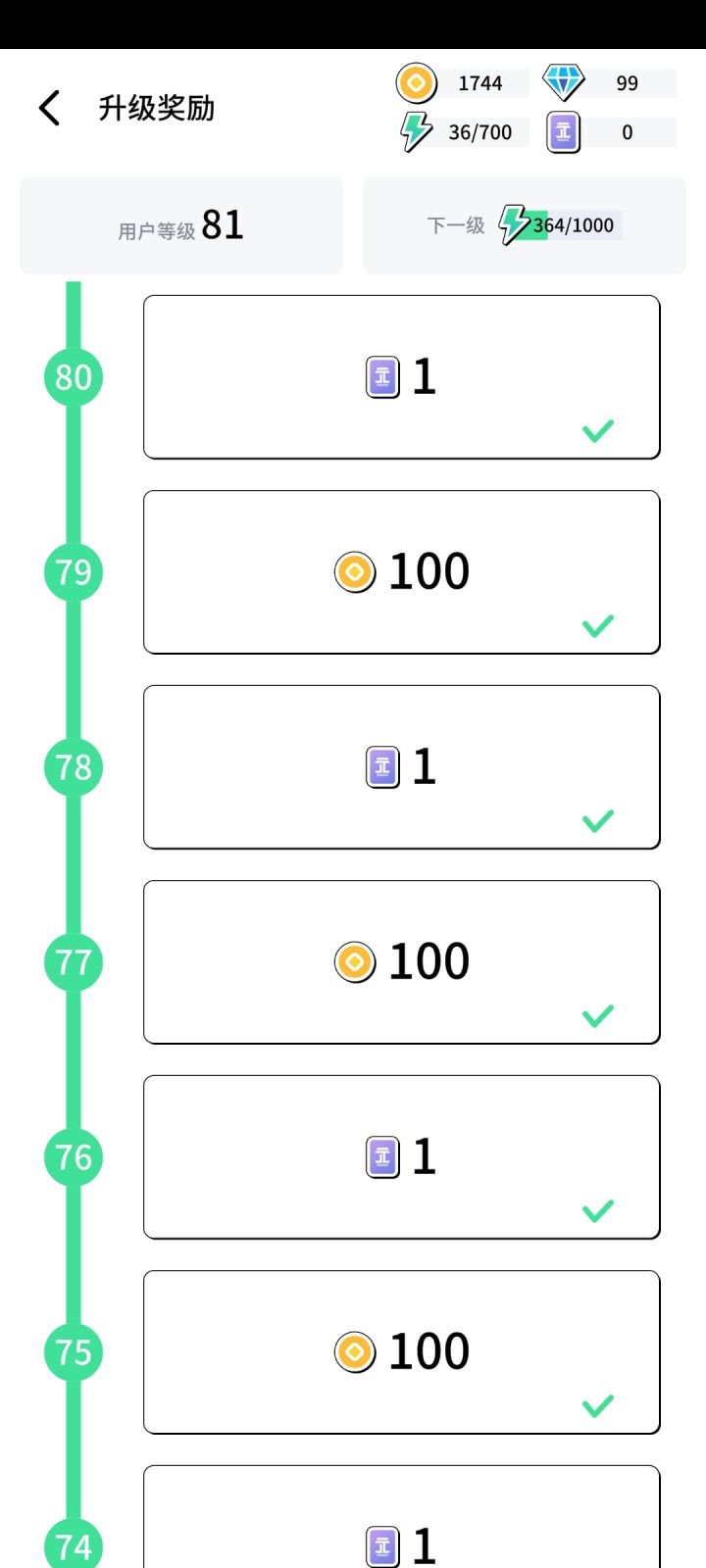Image resolution: width=706 pixels, height=1568 pixels.
Task: Tap the blue diamond icon showing 99
Action: click(x=564, y=83)
